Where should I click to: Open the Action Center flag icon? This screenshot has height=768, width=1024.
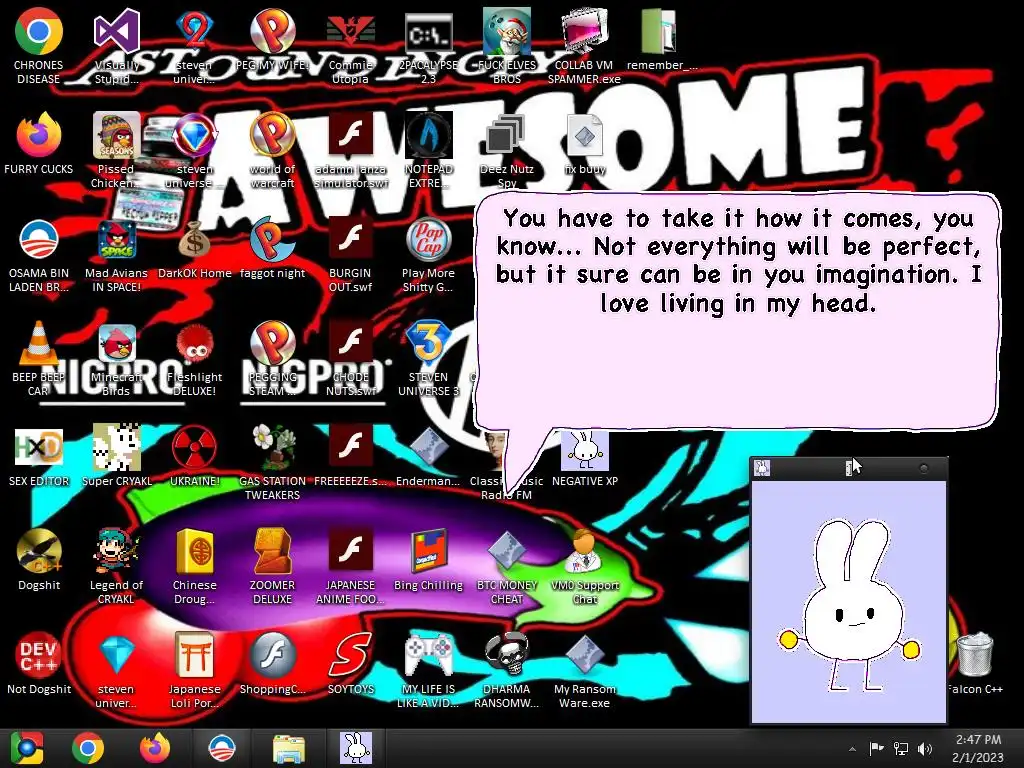(x=876, y=748)
